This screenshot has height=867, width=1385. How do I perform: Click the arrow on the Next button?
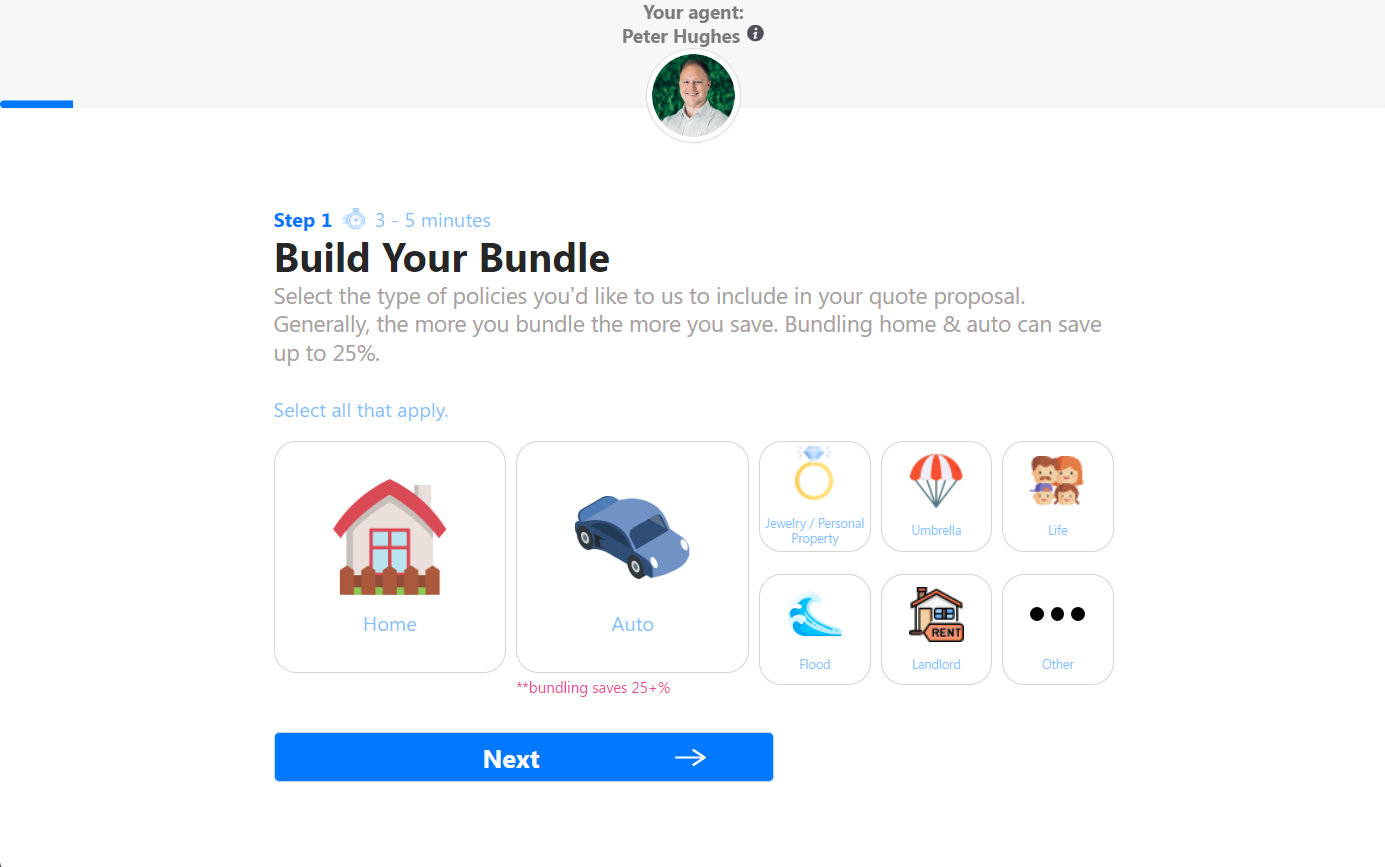tap(690, 758)
